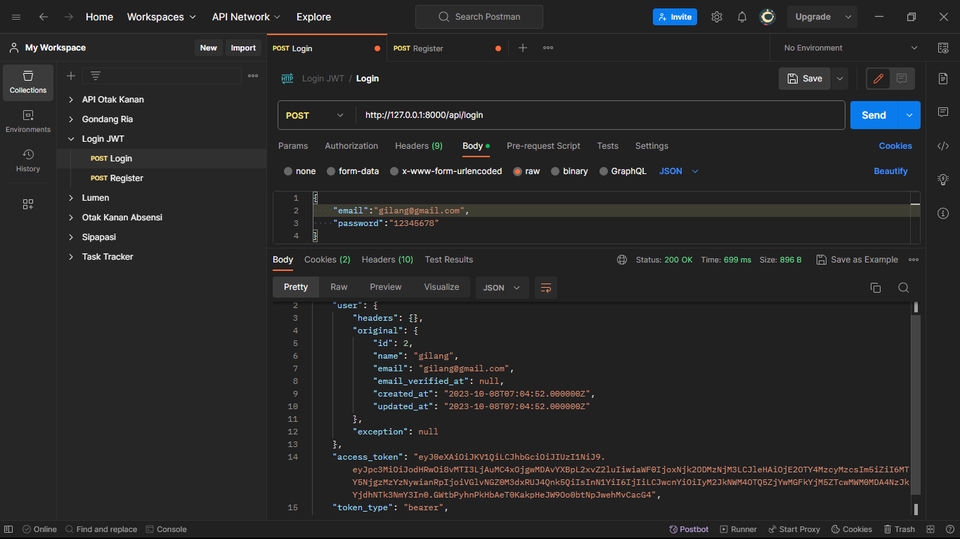Open Environments in the left sidebar

pos(28,121)
